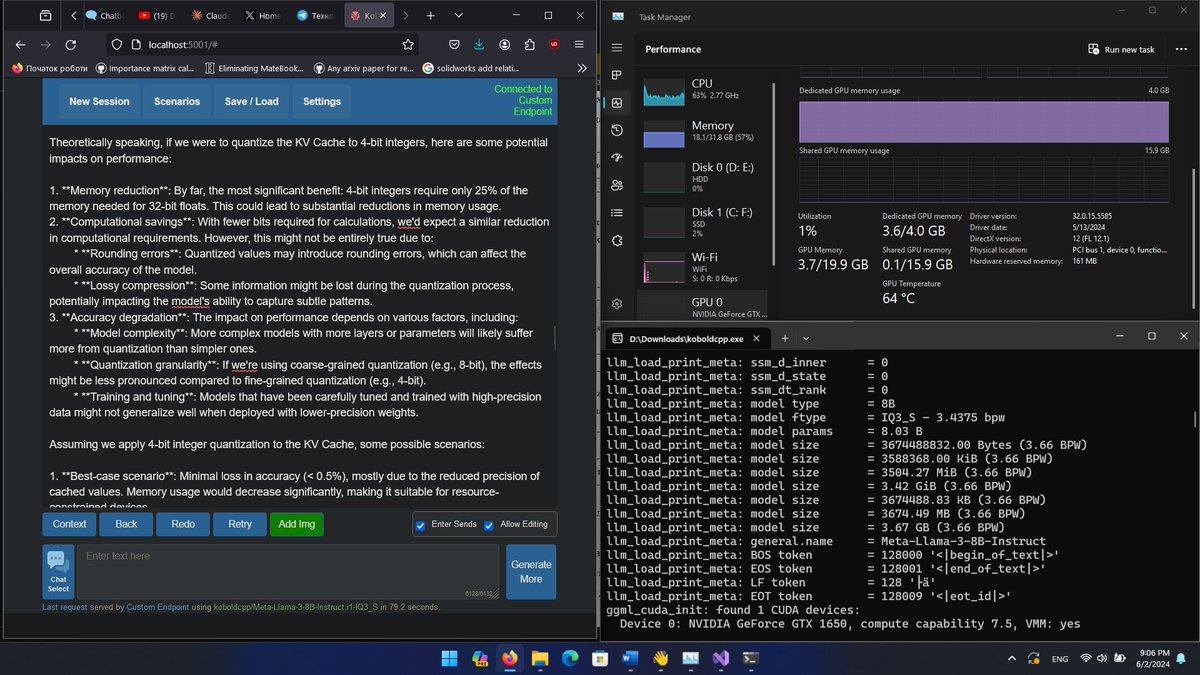Click Run new task in Task Manager
The image size is (1200, 675).
click(1122, 49)
